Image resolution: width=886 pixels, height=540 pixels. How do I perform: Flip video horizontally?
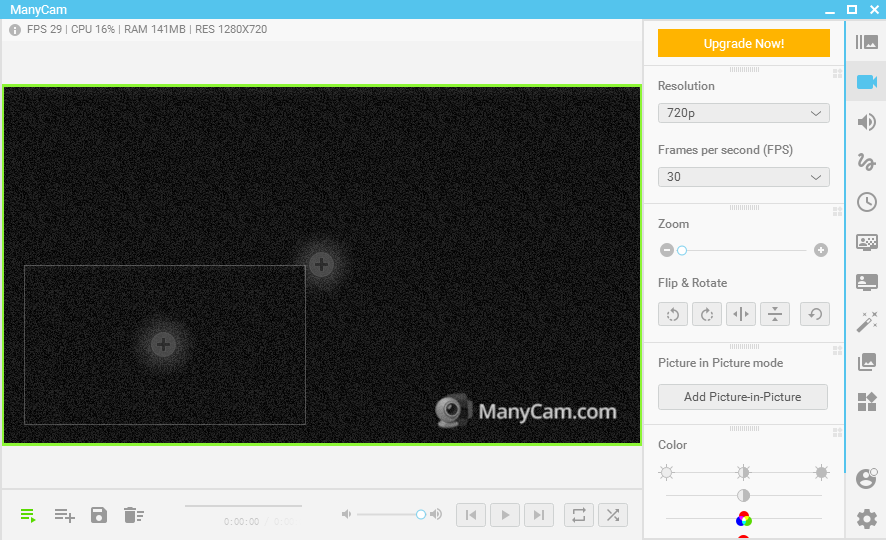(x=741, y=314)
